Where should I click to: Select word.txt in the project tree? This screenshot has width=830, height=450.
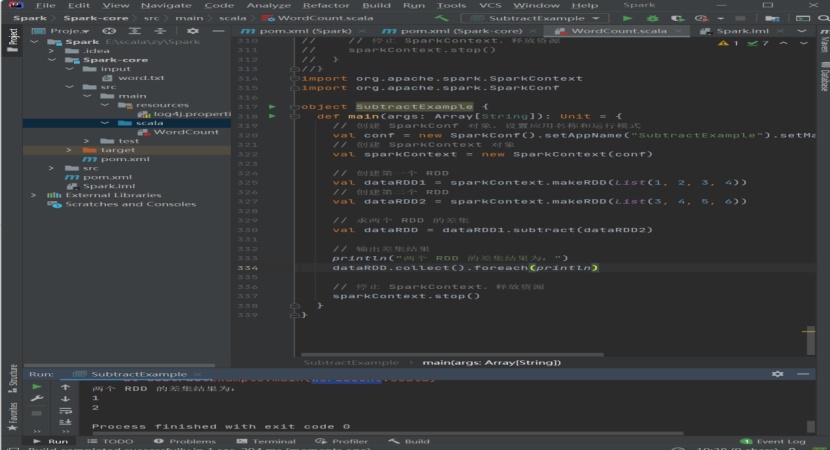click(141, 78)
